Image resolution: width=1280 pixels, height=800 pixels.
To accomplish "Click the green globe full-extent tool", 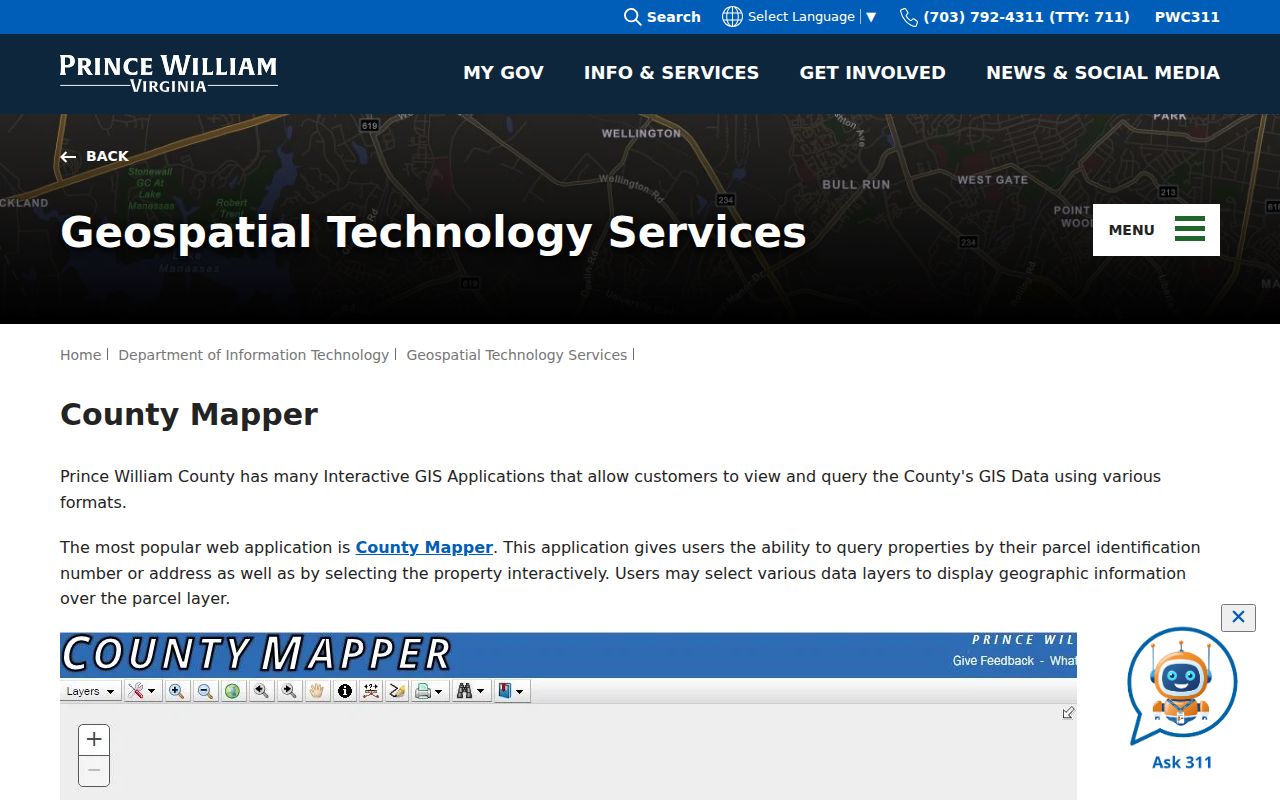I will pyautogui.click(x=233, y=691).
